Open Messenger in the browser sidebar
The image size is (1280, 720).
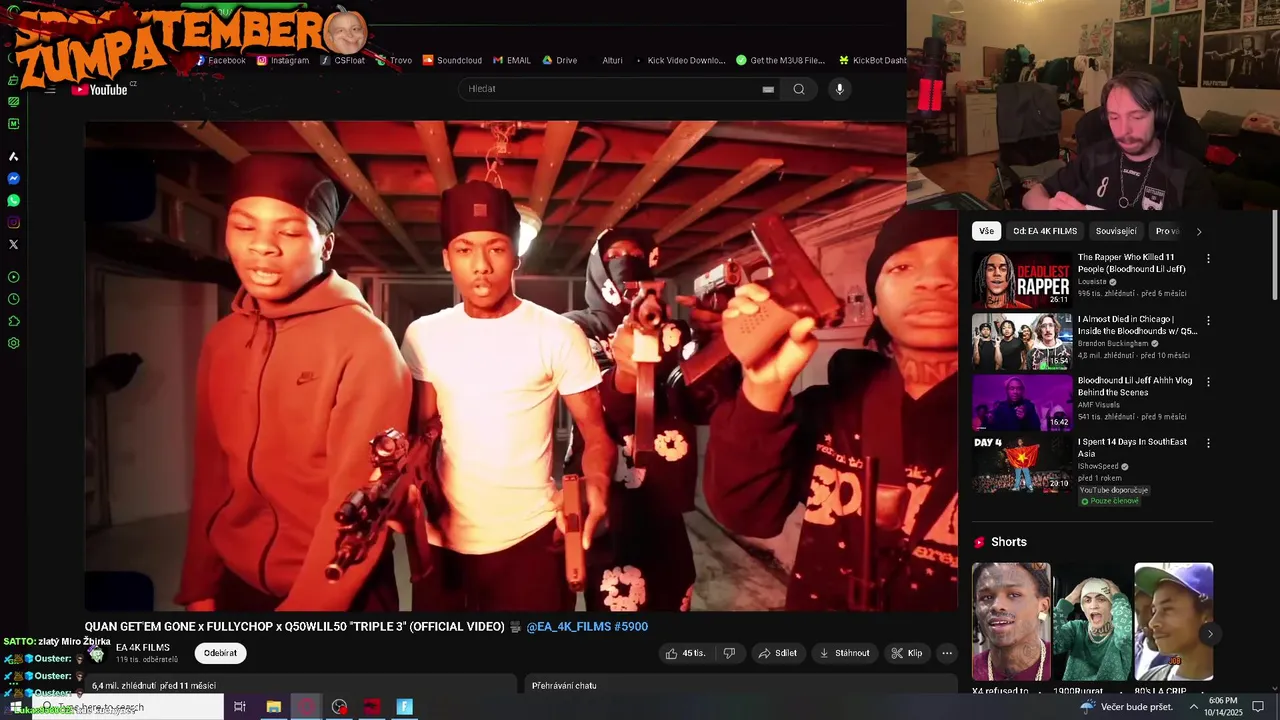pyautogui.click(x=13, y=179)
